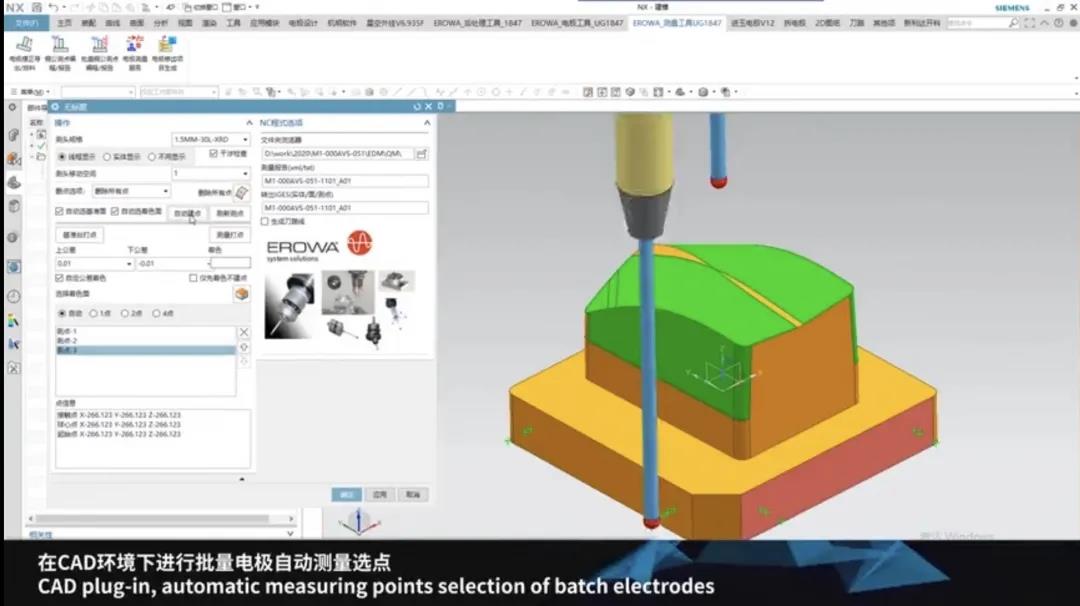Expand the upper tolerance 0.01 dropdown
This screenshot has width=1080, height=606.
coord(129,264)
